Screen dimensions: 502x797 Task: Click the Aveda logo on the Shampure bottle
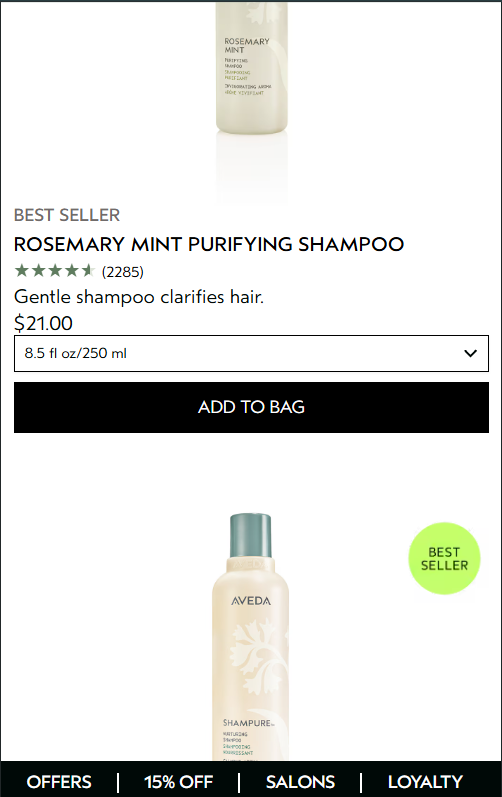[251, 601]
